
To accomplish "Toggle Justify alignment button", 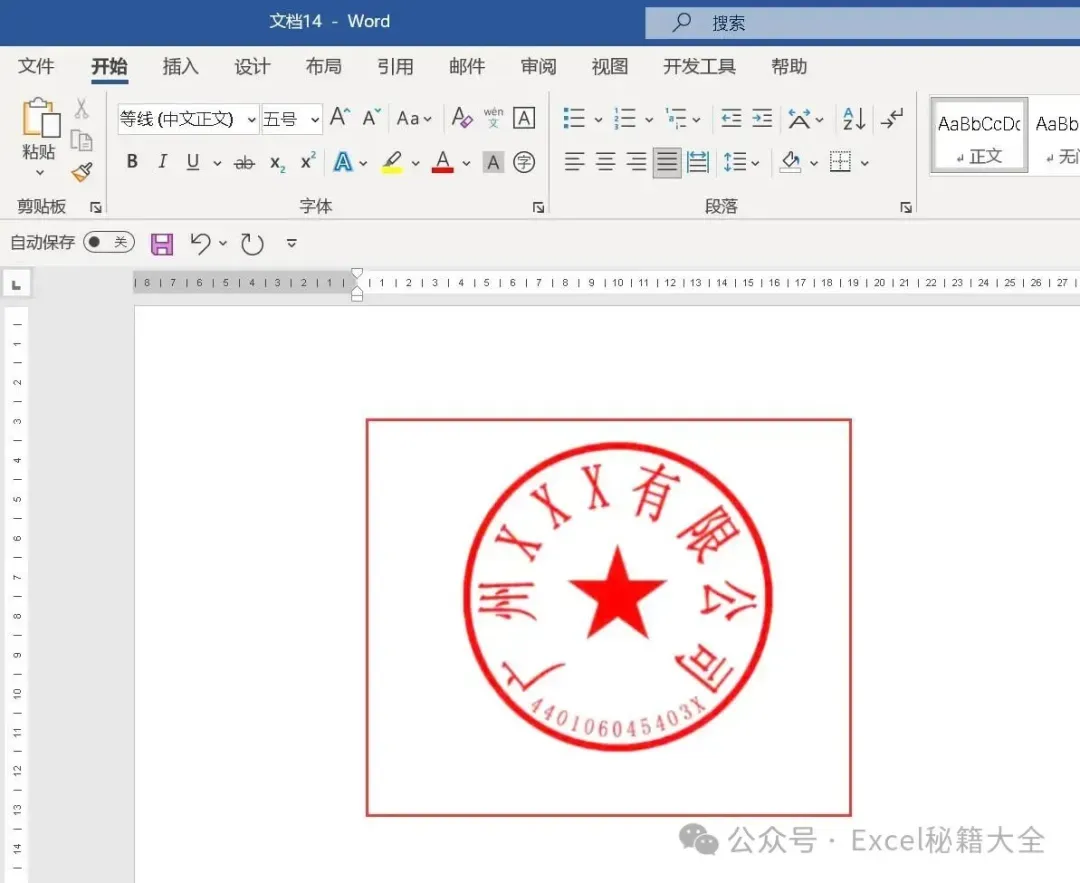I will pyautogui.click(x=667, y=163).
